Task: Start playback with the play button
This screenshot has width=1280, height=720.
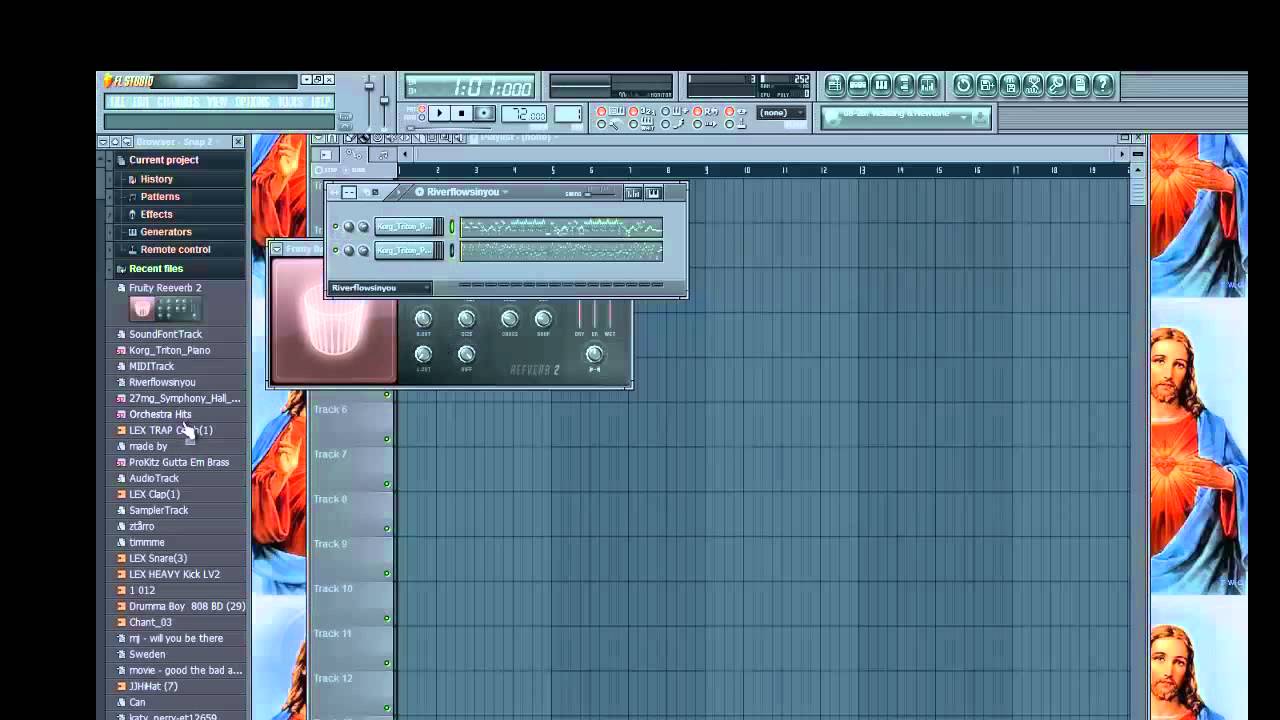Action: tap(439, 113)
